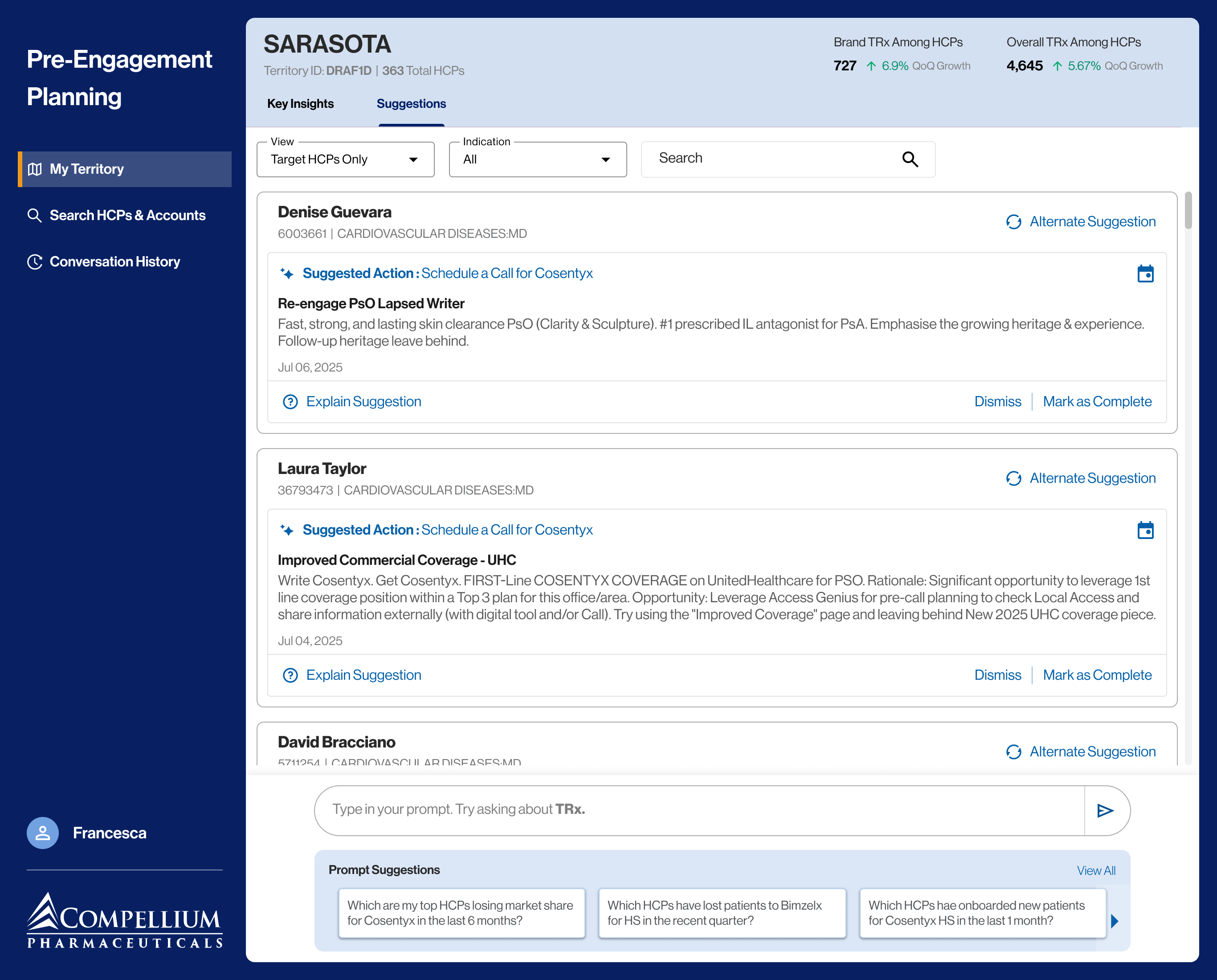Mark Laura Taylor's suggestion as complete
1217x980 pixels.
(1097, 675)
